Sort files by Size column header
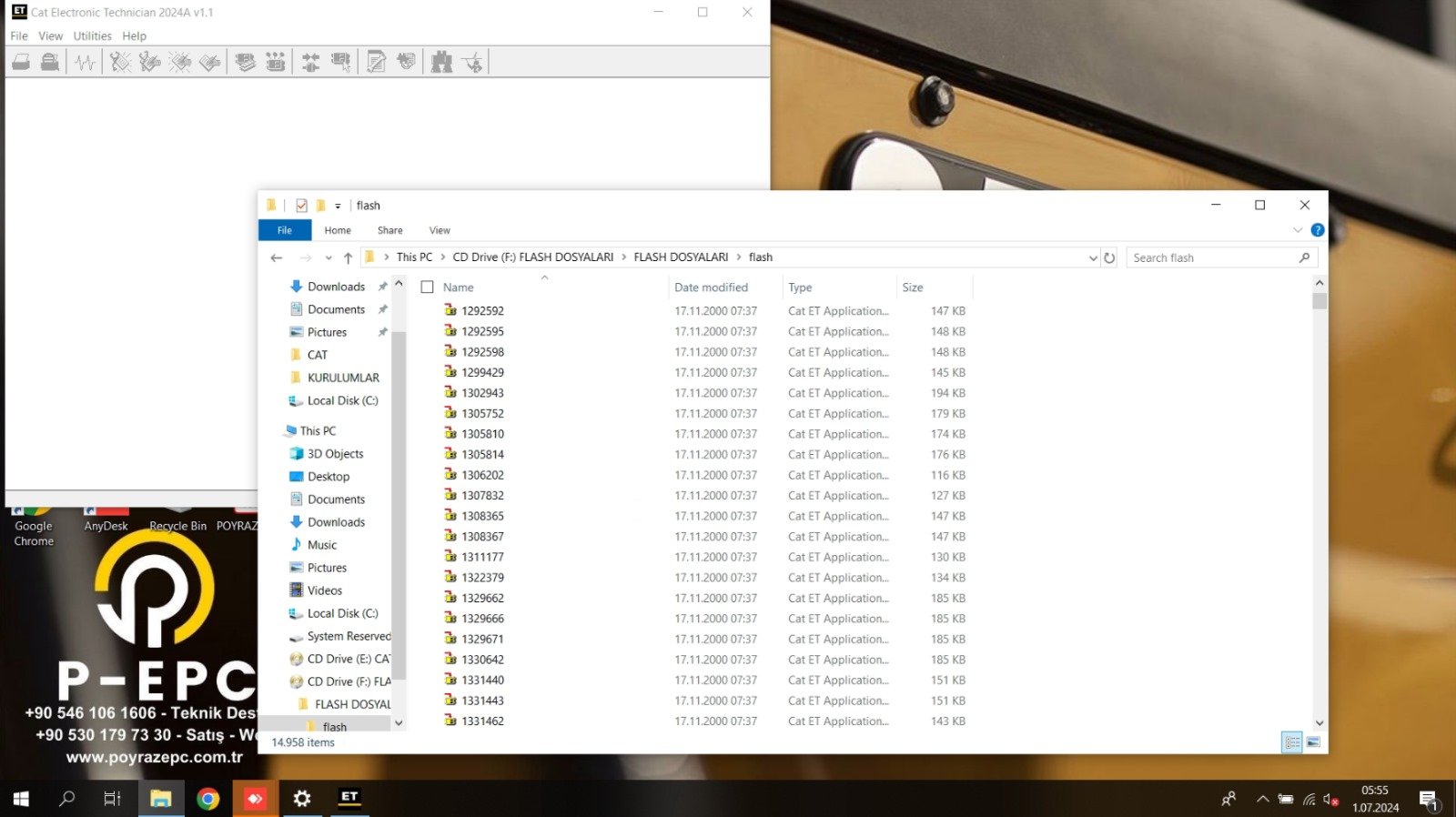 coord(913,287)
